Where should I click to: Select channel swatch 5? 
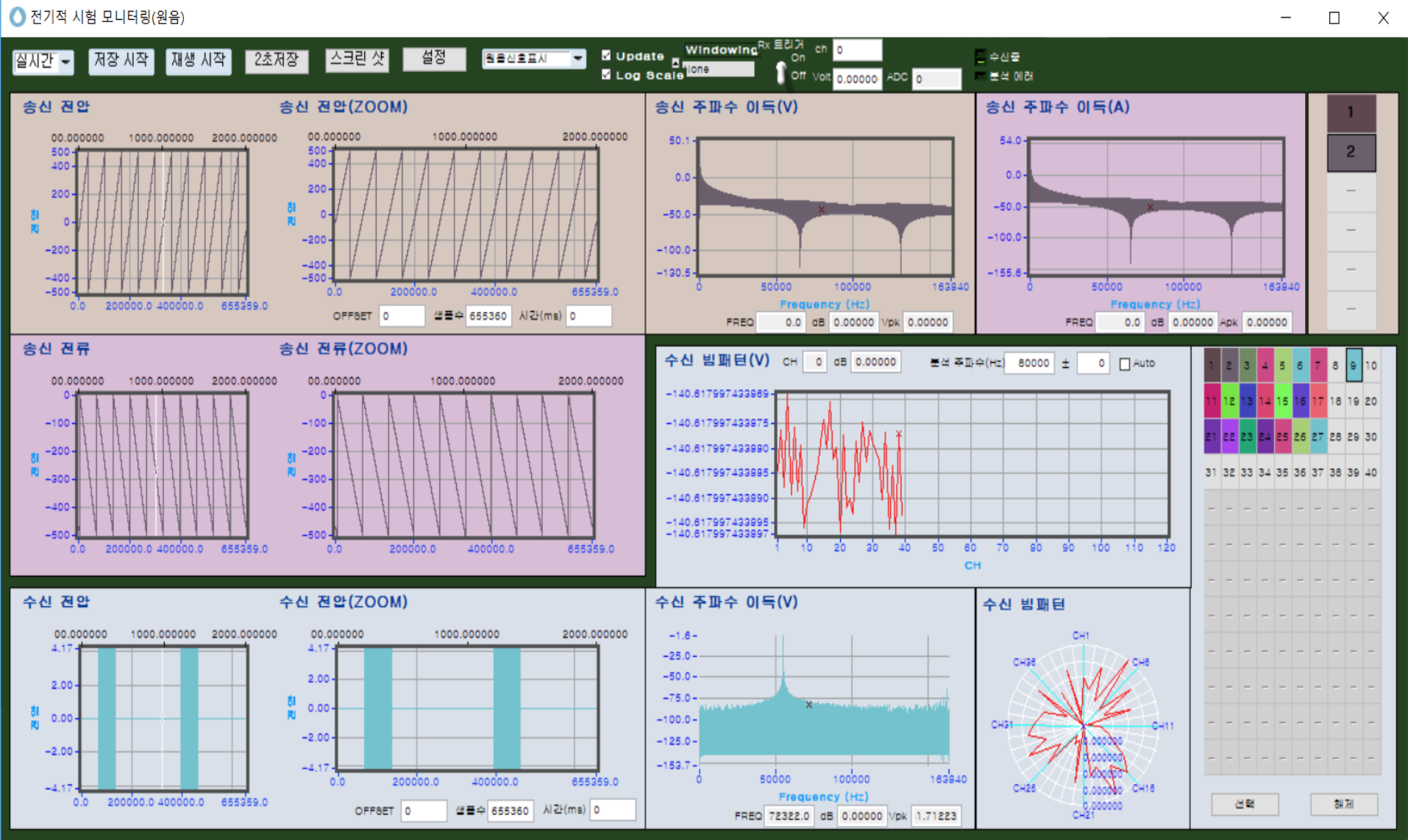coord(1283,366)
